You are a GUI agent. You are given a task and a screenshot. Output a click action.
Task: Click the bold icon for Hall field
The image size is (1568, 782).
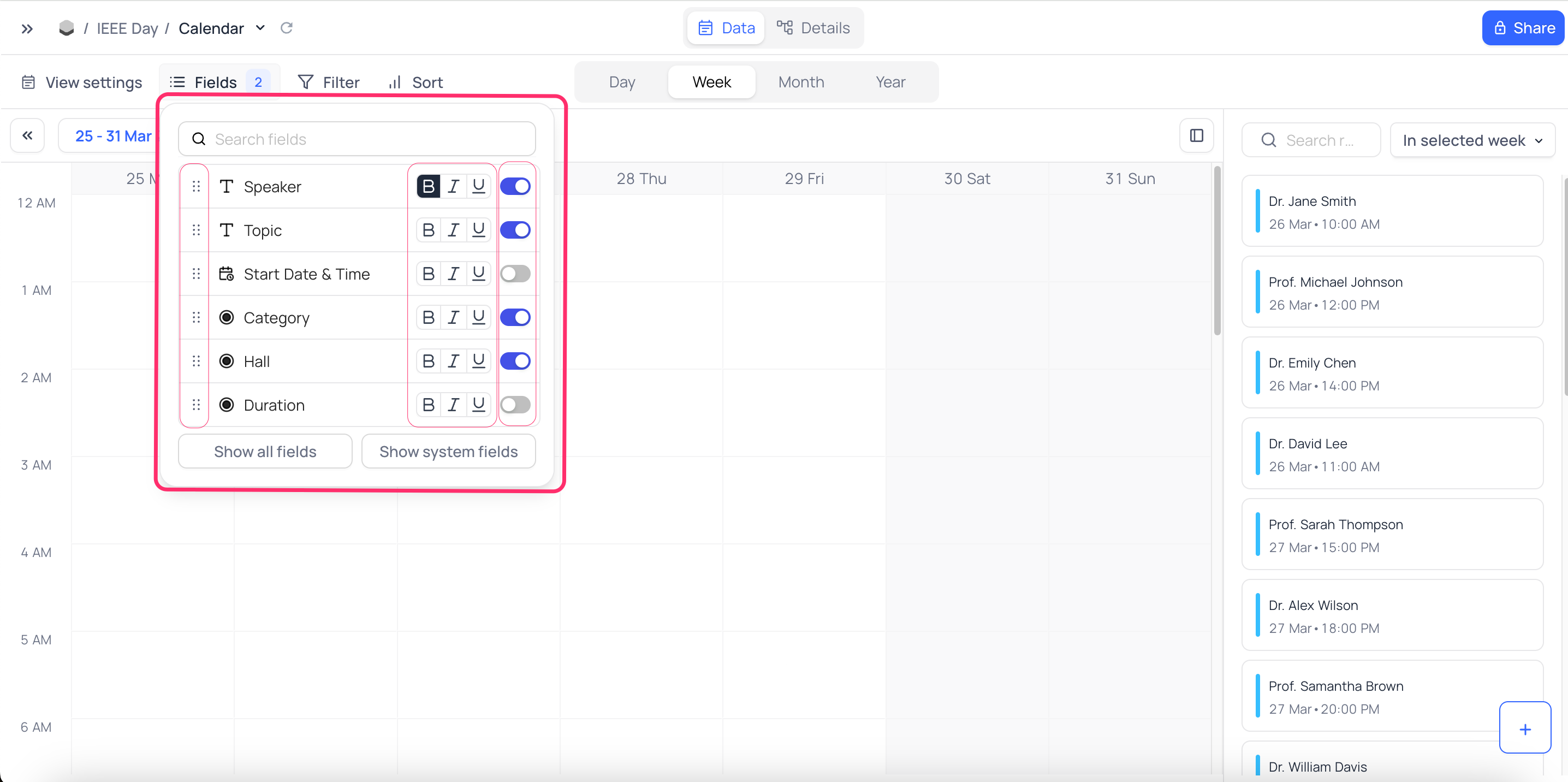tap(429, 361)
